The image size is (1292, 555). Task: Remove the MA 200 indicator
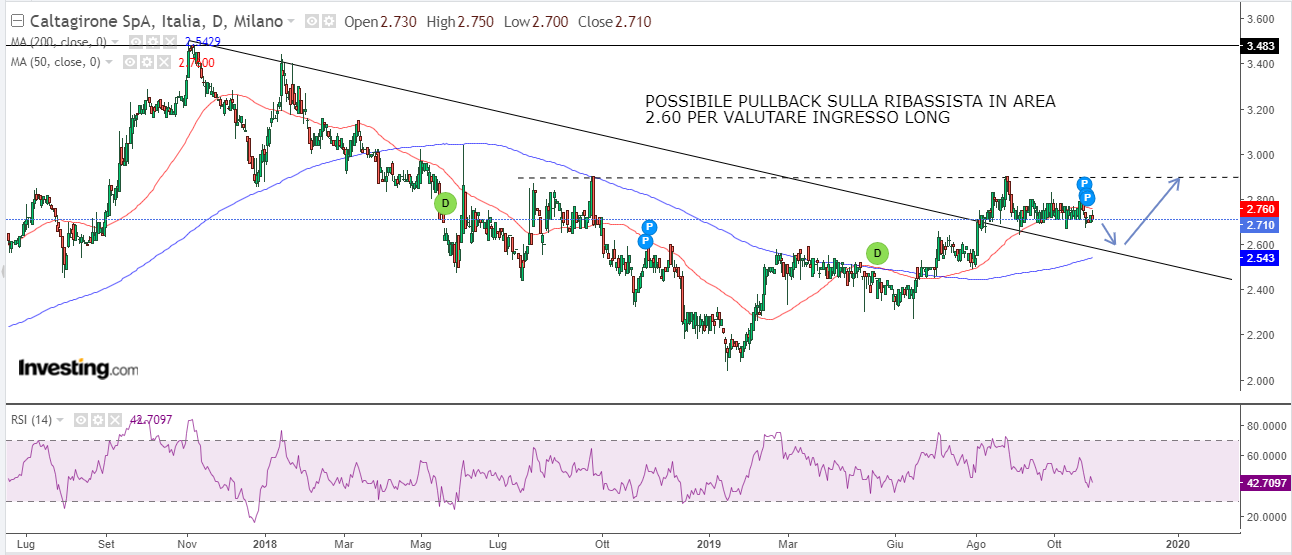click(172, 42)
